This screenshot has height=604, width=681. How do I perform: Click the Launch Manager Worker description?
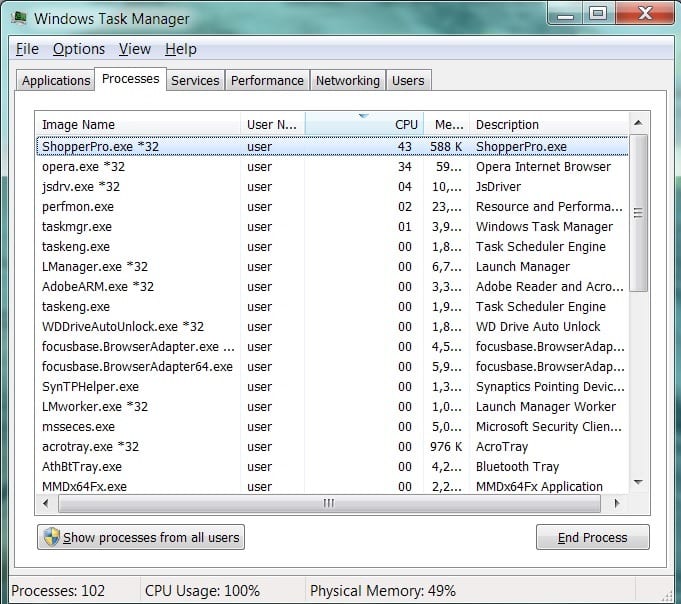click(546, 406)
